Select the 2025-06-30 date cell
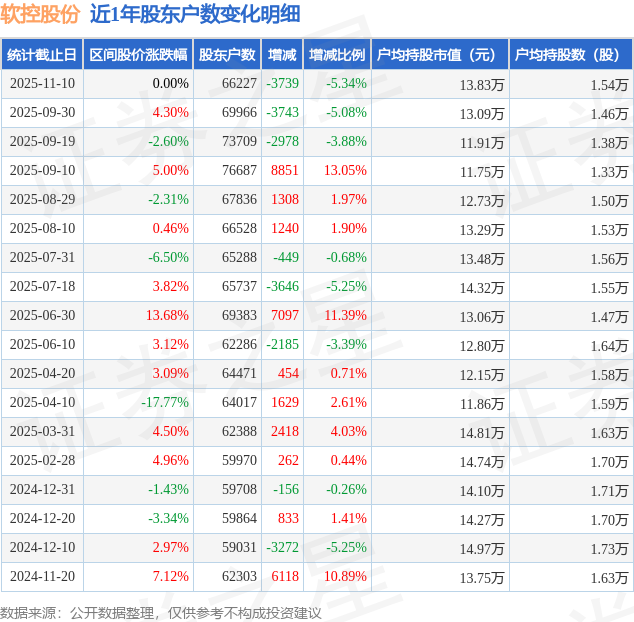Image resolution: width=634 pixels, height=622 pixels. pos(42,316)
